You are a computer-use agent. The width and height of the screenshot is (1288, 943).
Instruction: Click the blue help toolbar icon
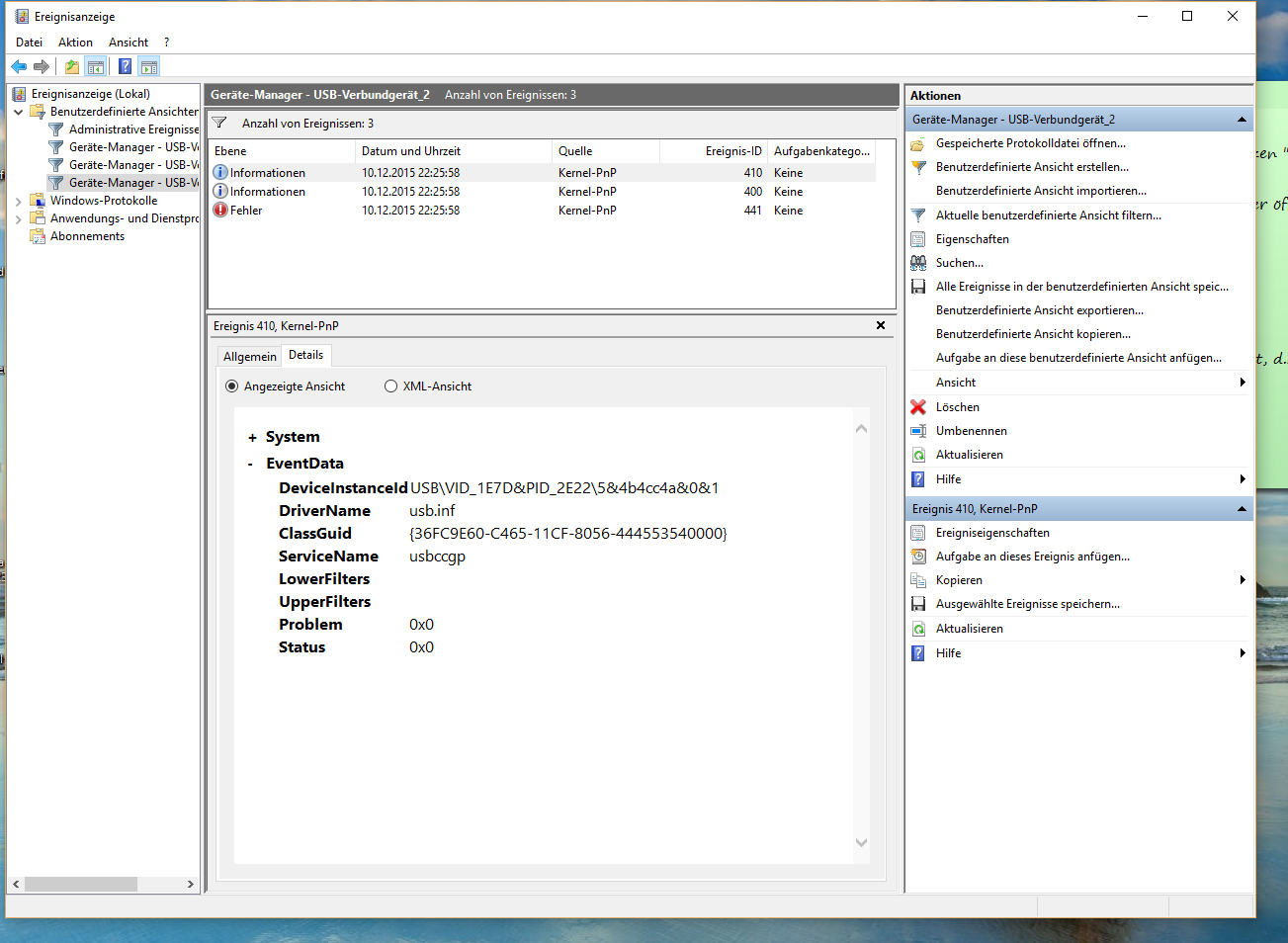click(x=125, y=67)
